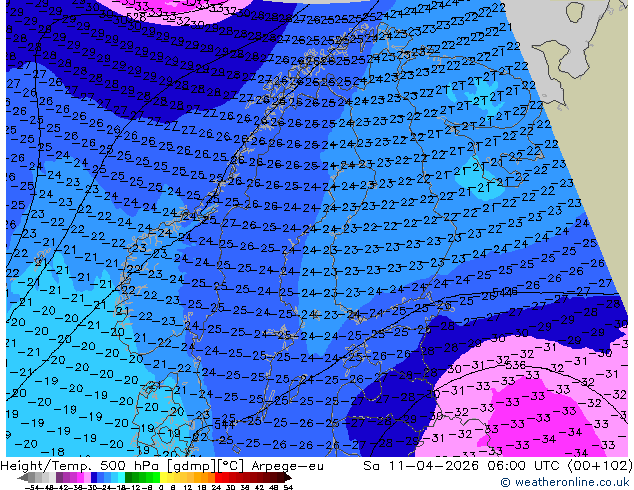The image size is (634, 490).
Task: Click the bright magenta swatch in color legend
Action: pos(80,477)
